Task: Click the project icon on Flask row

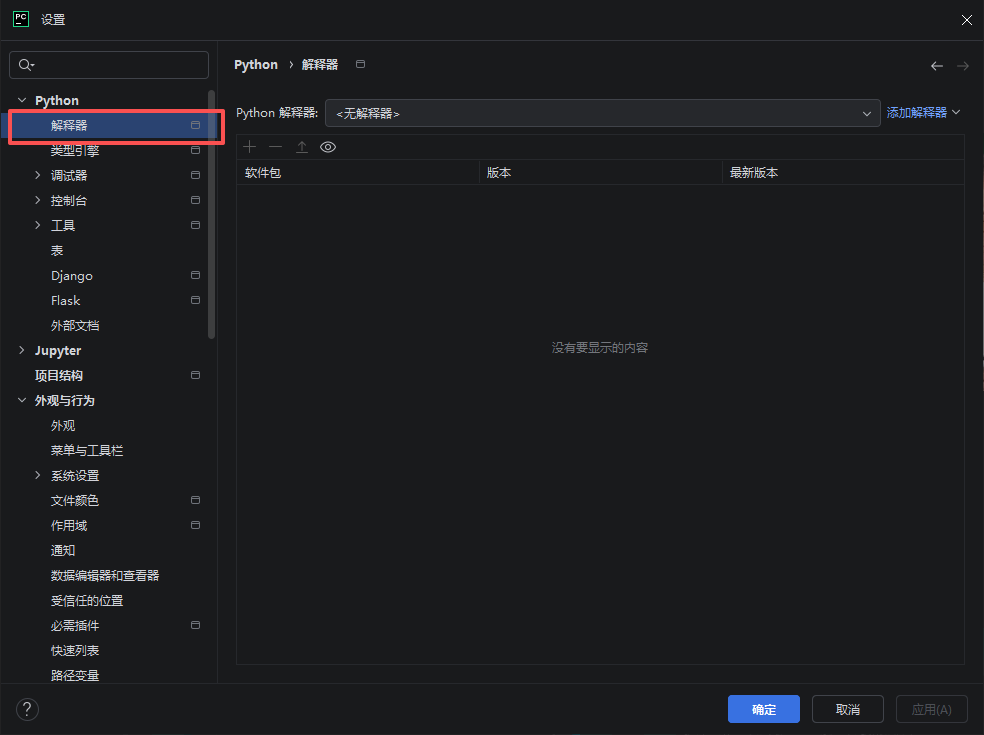Action: coord(195,300)
